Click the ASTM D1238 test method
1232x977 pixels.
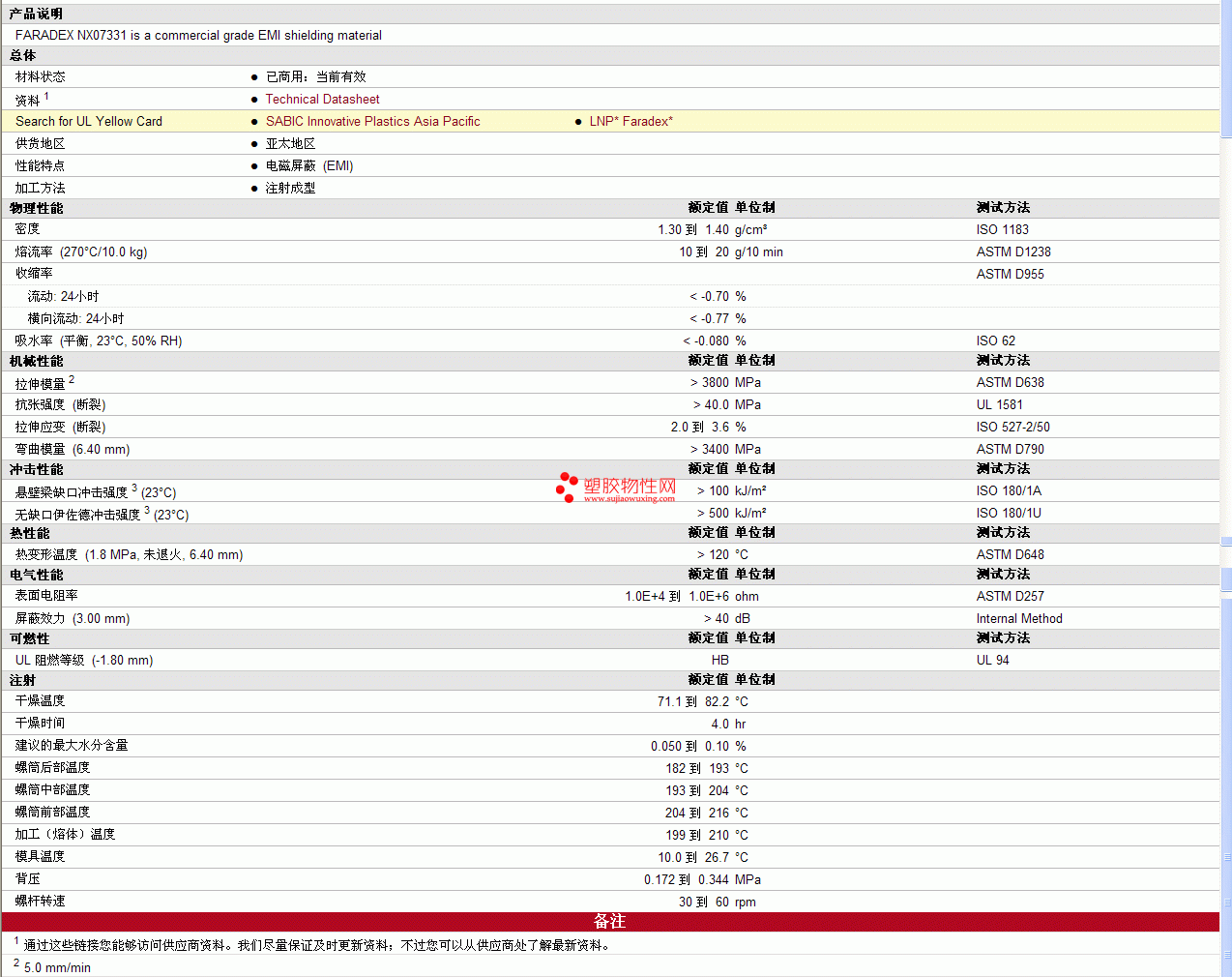[x=1013, y=252]
